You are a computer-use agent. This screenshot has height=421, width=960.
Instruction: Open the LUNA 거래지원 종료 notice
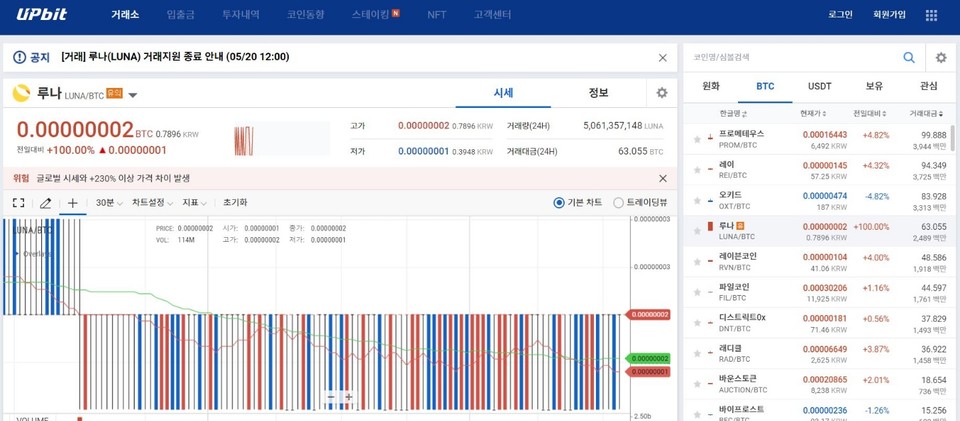175,57
